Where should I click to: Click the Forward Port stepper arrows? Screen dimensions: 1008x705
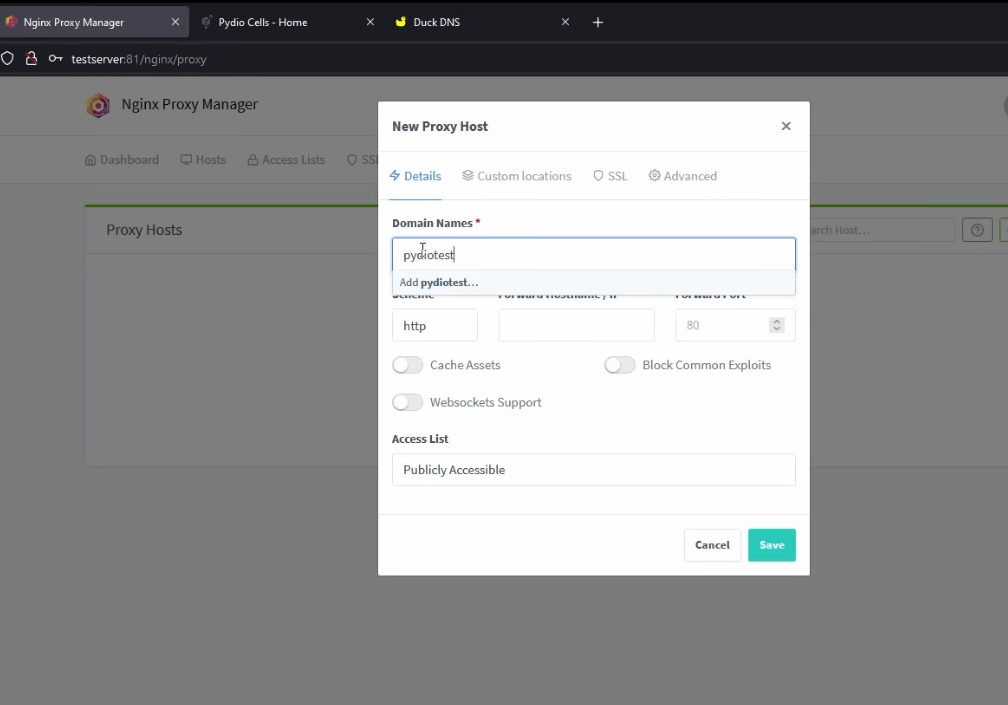click(776, 325)
